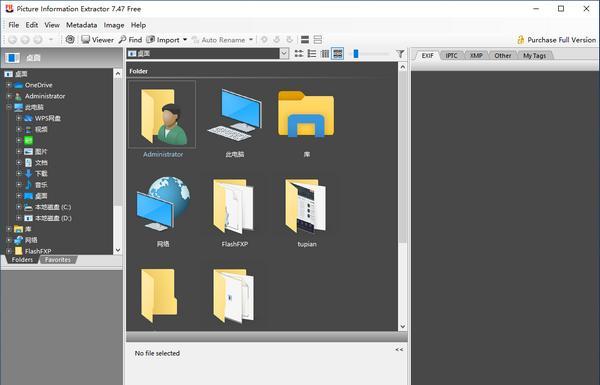Click the camera settings icon in toolbar
The height and width of the screenshot is (385, 600).
(70, 39)
